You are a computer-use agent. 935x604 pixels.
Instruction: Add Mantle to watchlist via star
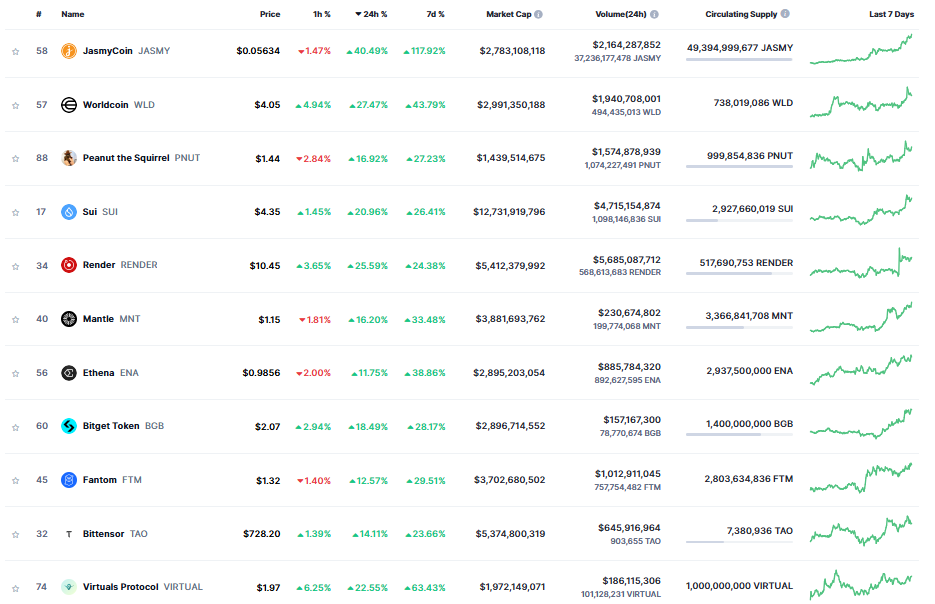point(16,320)
